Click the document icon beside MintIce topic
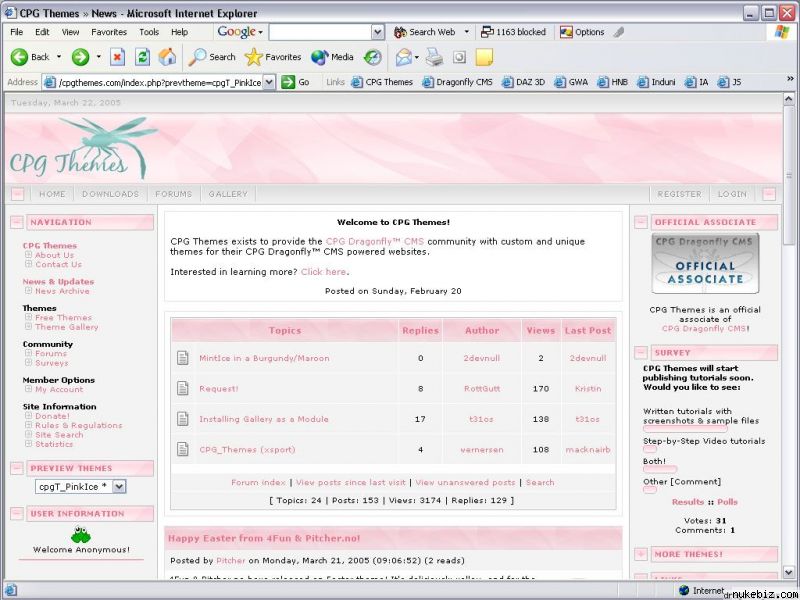Image resolution: width=800 pixels, height=600 pixels. pos(183,358)
